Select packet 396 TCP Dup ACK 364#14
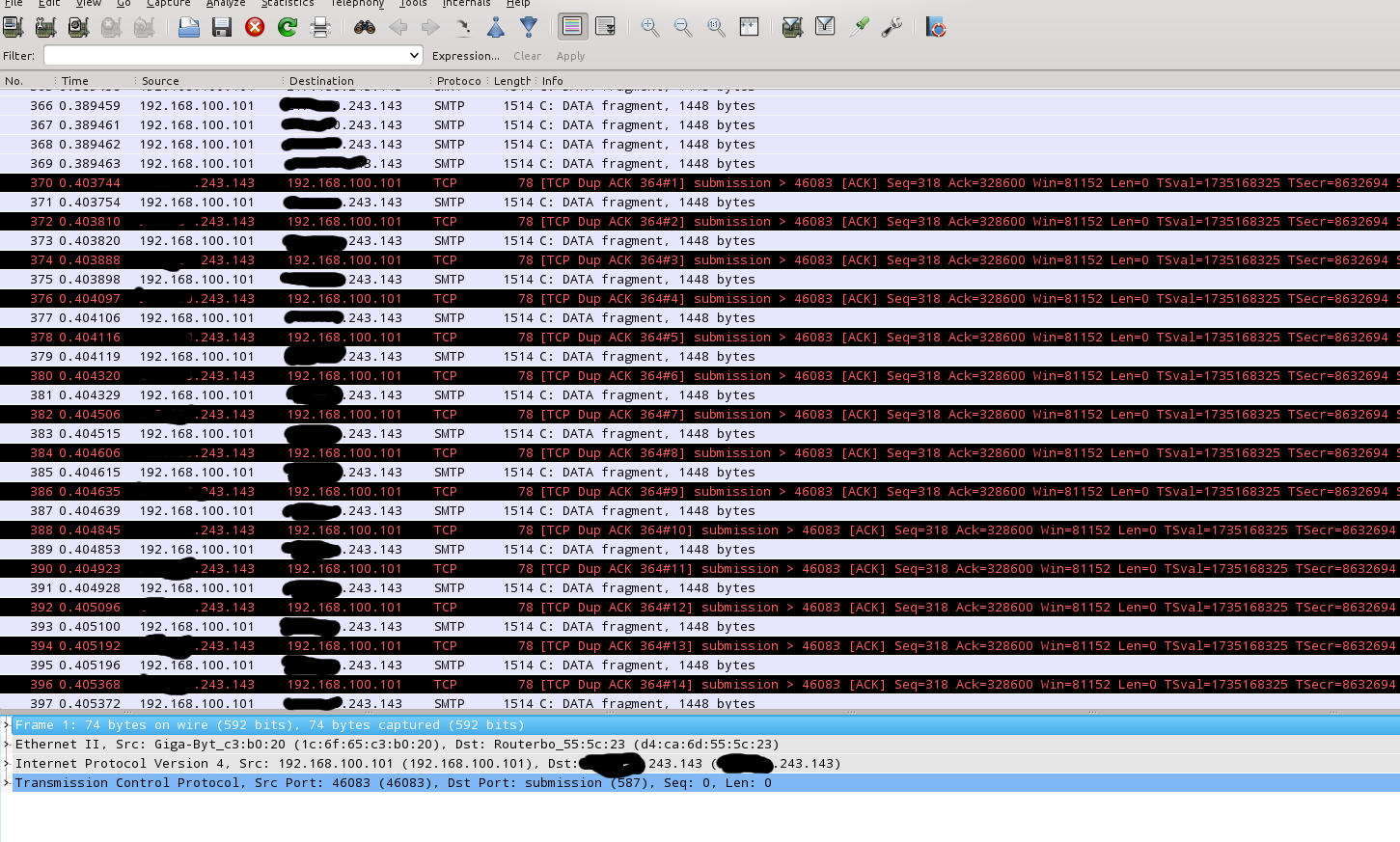This screenshot has height=842, width=1400. [700, 685]
